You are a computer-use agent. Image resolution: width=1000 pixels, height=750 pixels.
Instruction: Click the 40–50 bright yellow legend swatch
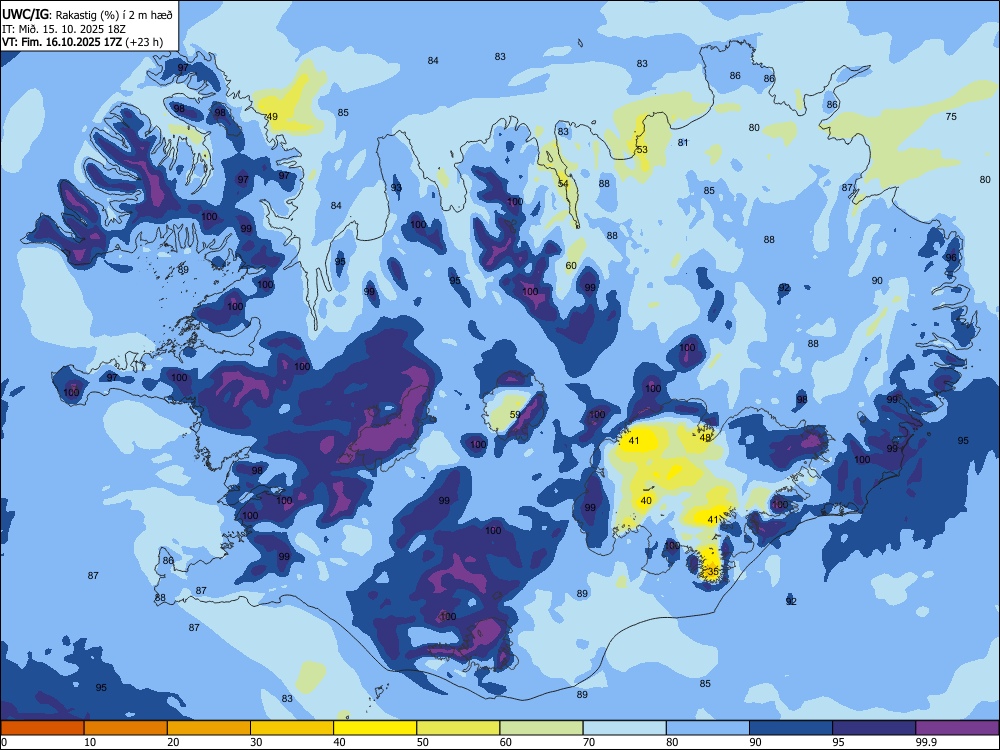click(375, 728)
